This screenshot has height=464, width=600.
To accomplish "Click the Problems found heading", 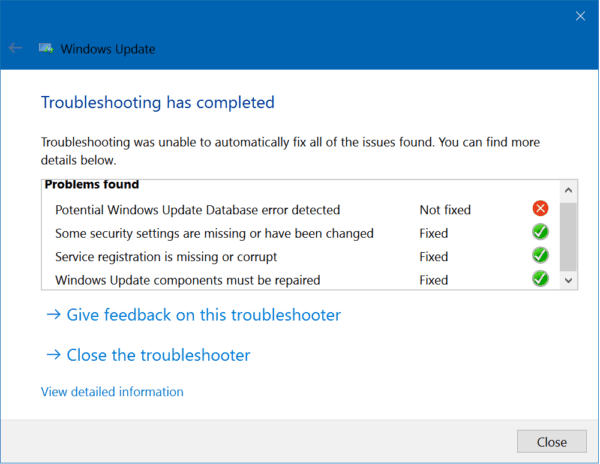I will click(92, 184).
